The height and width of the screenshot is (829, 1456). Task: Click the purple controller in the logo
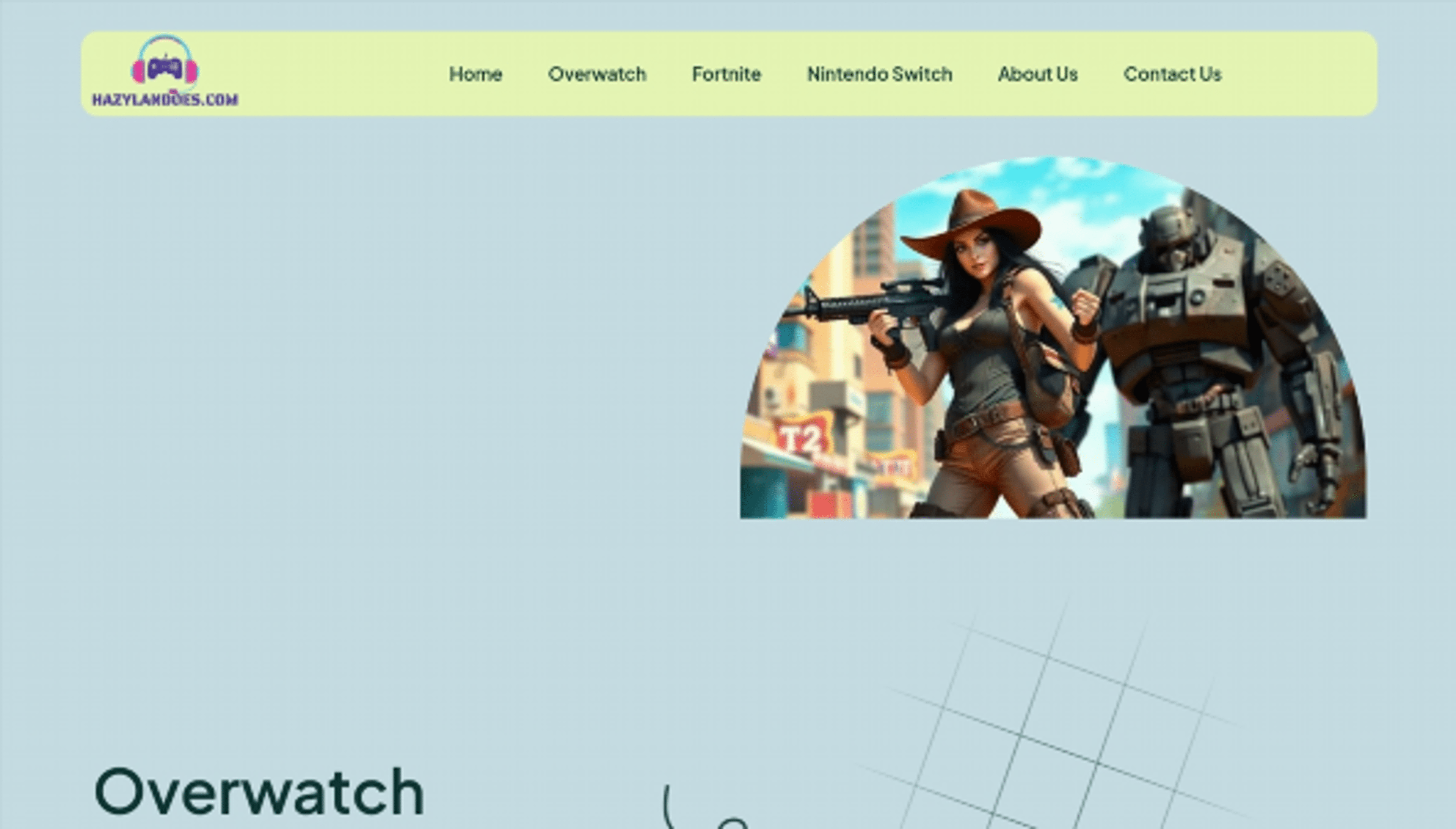tap(165, 68)
